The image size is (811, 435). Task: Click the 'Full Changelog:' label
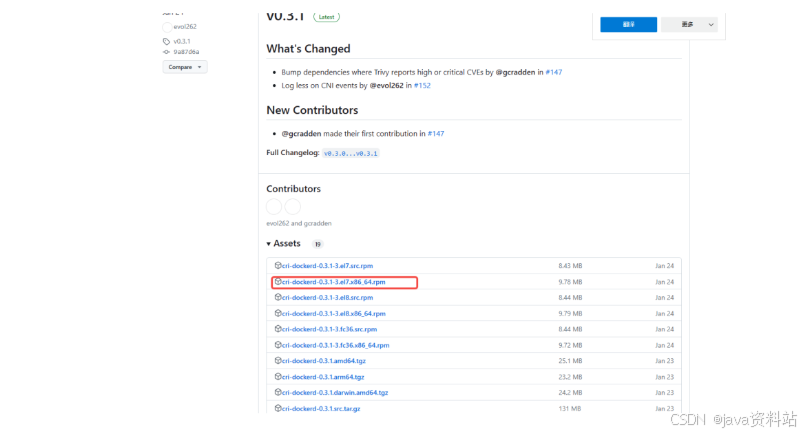(293, 153)
